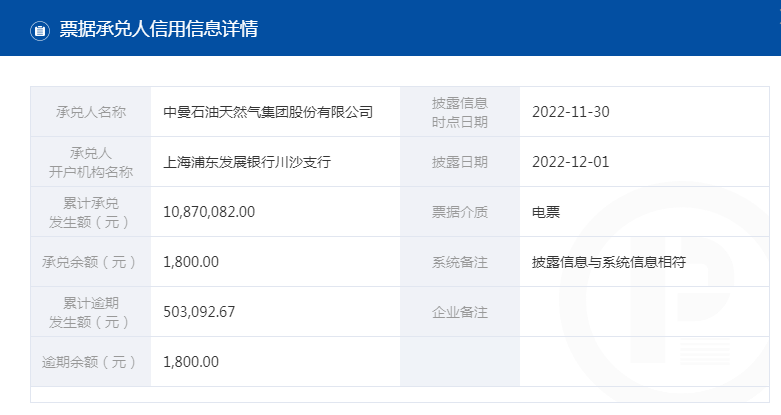Click the 承兑人名称 label cell
This screenshot has width=781, height=415.
coord(91,112)
